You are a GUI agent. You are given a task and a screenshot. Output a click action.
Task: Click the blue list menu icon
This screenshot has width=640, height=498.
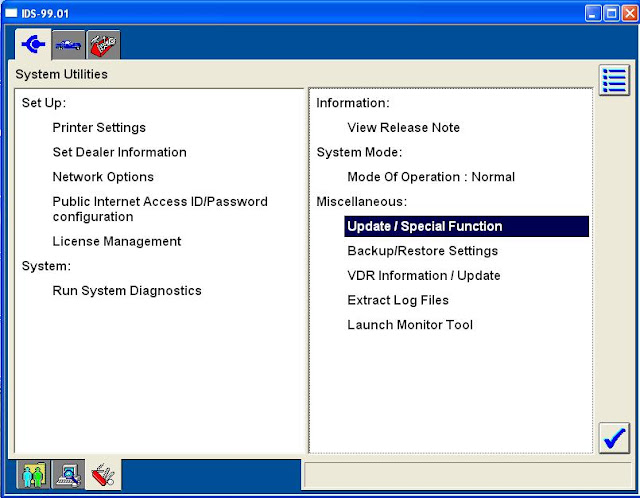click(614, 80)
